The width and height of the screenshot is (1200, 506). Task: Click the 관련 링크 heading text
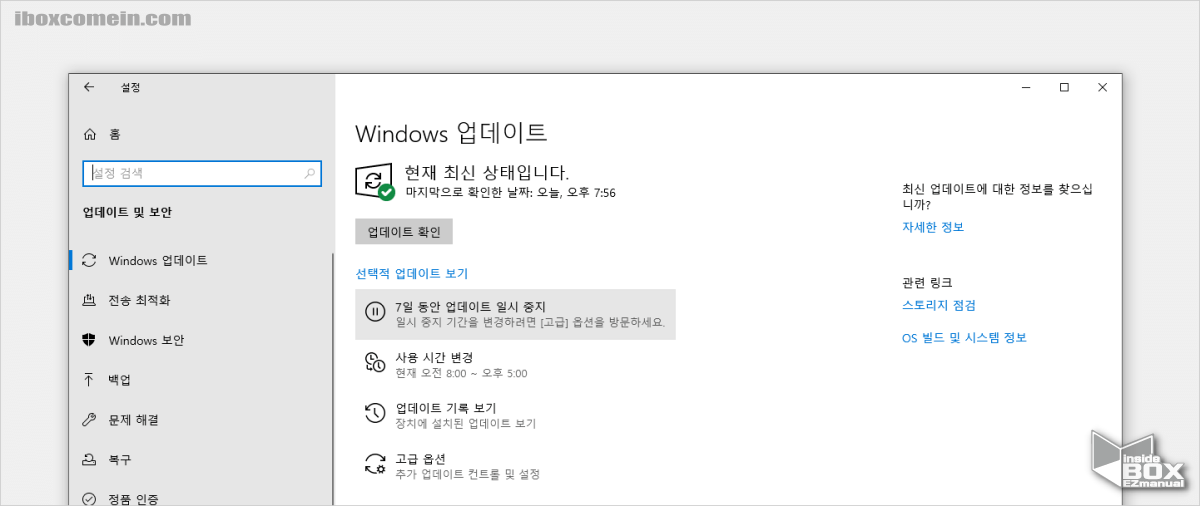coord(927,283)
